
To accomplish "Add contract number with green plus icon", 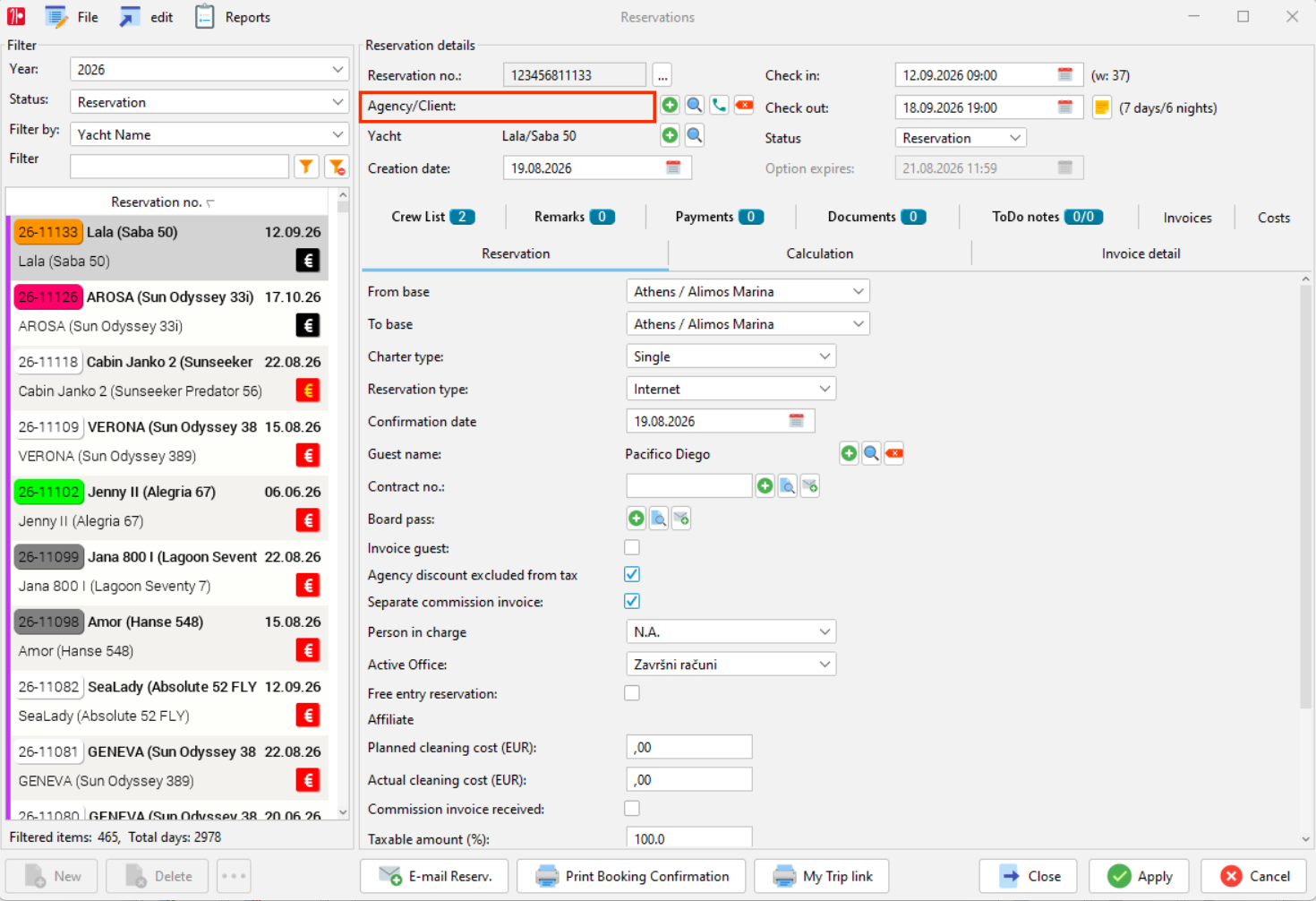I will coord(765,486).
